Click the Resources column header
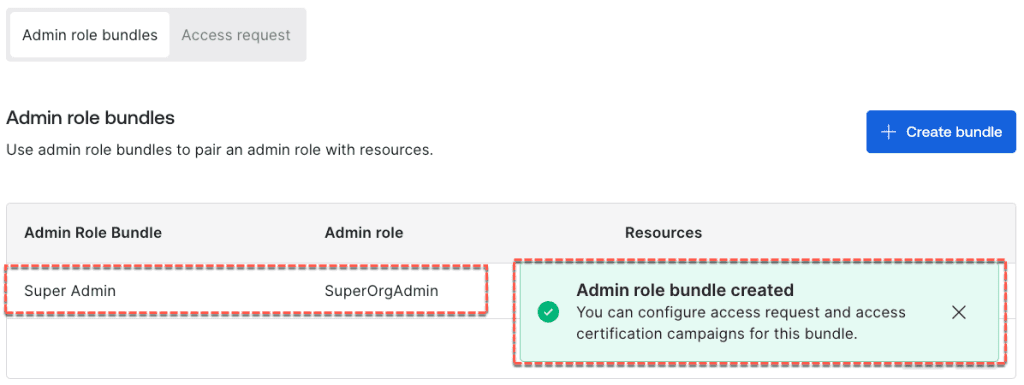This screenshot has height=385, width=1024. click(x=664, y=232)
